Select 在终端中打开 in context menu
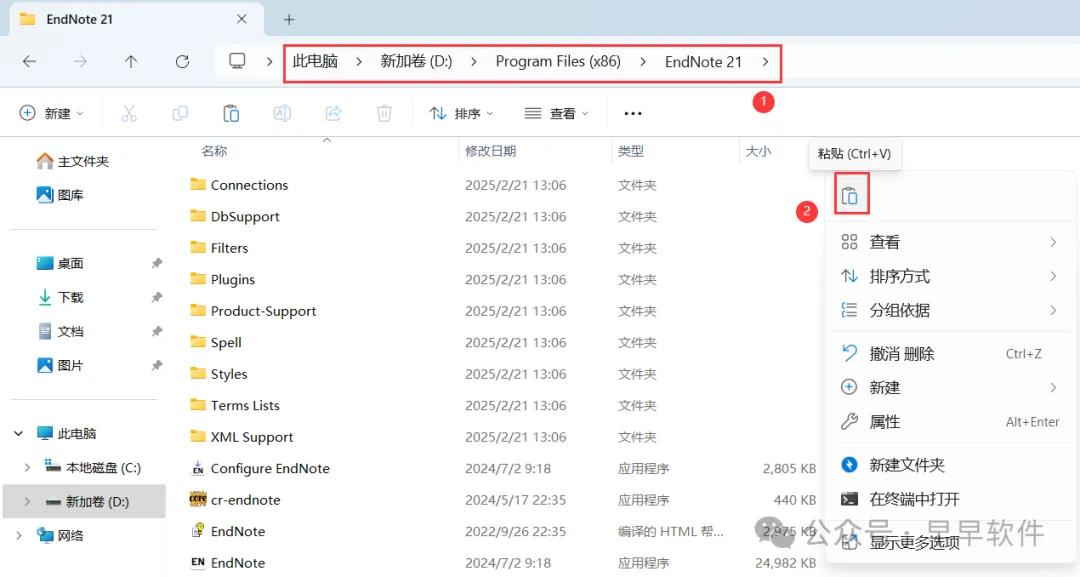 [x=949, y=499]
